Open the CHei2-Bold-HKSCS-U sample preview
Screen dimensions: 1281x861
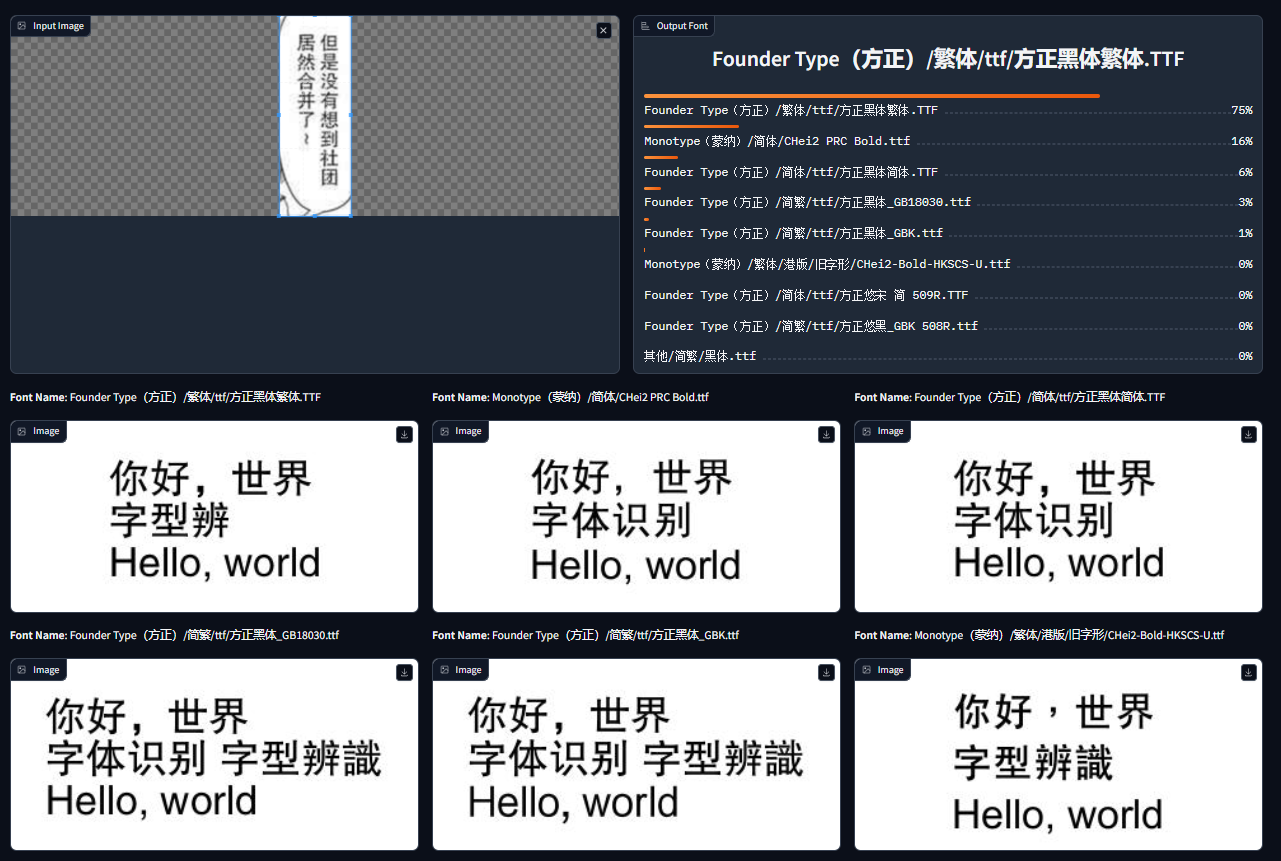[x=1058, y=755]
